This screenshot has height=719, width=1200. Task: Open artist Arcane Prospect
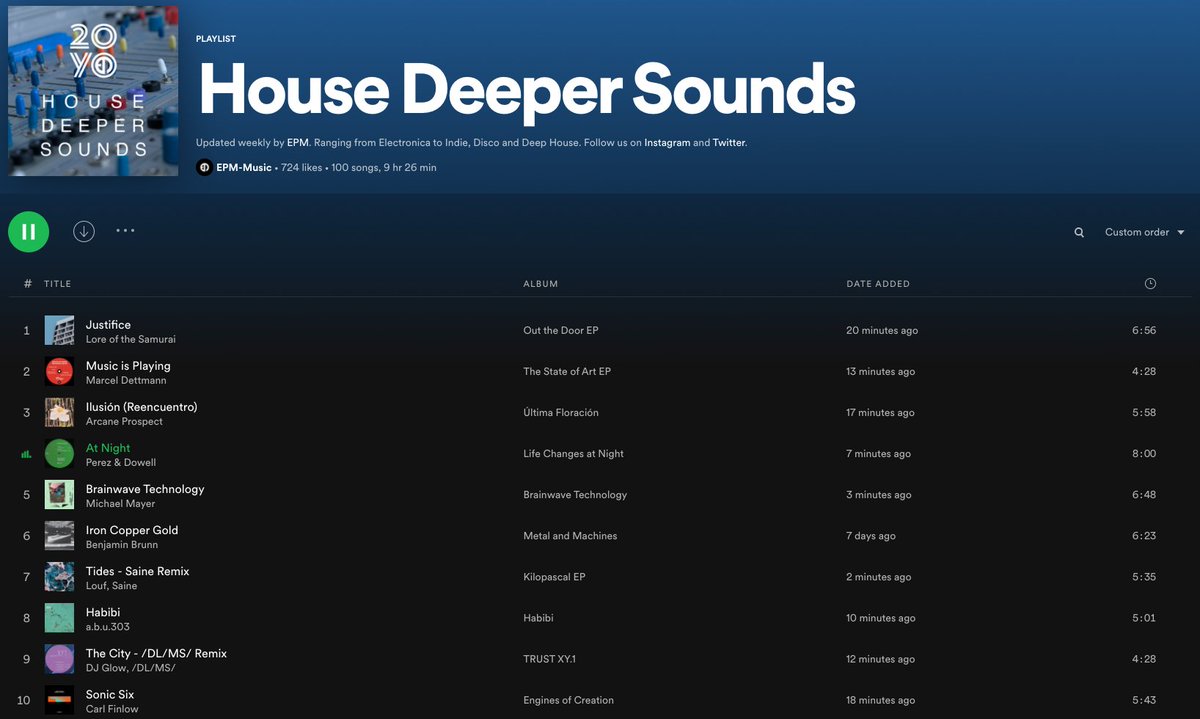coord(124,422)
